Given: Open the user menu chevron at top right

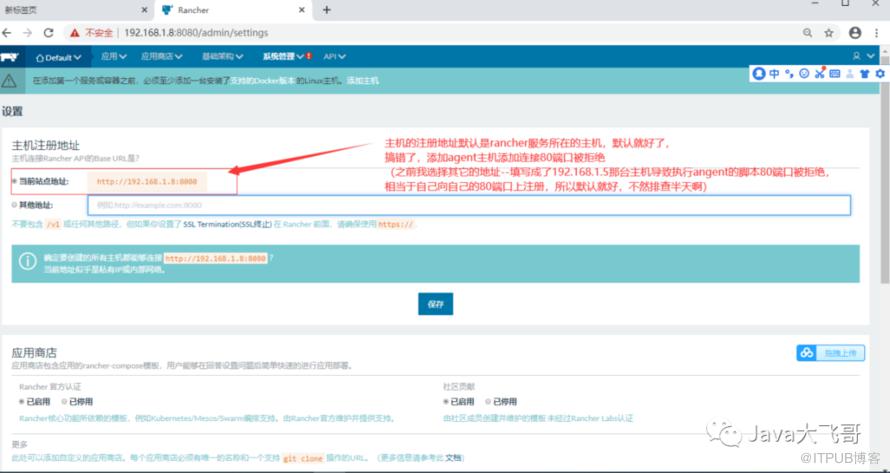Looking at the screenshot, I should (x=871, y=56).
